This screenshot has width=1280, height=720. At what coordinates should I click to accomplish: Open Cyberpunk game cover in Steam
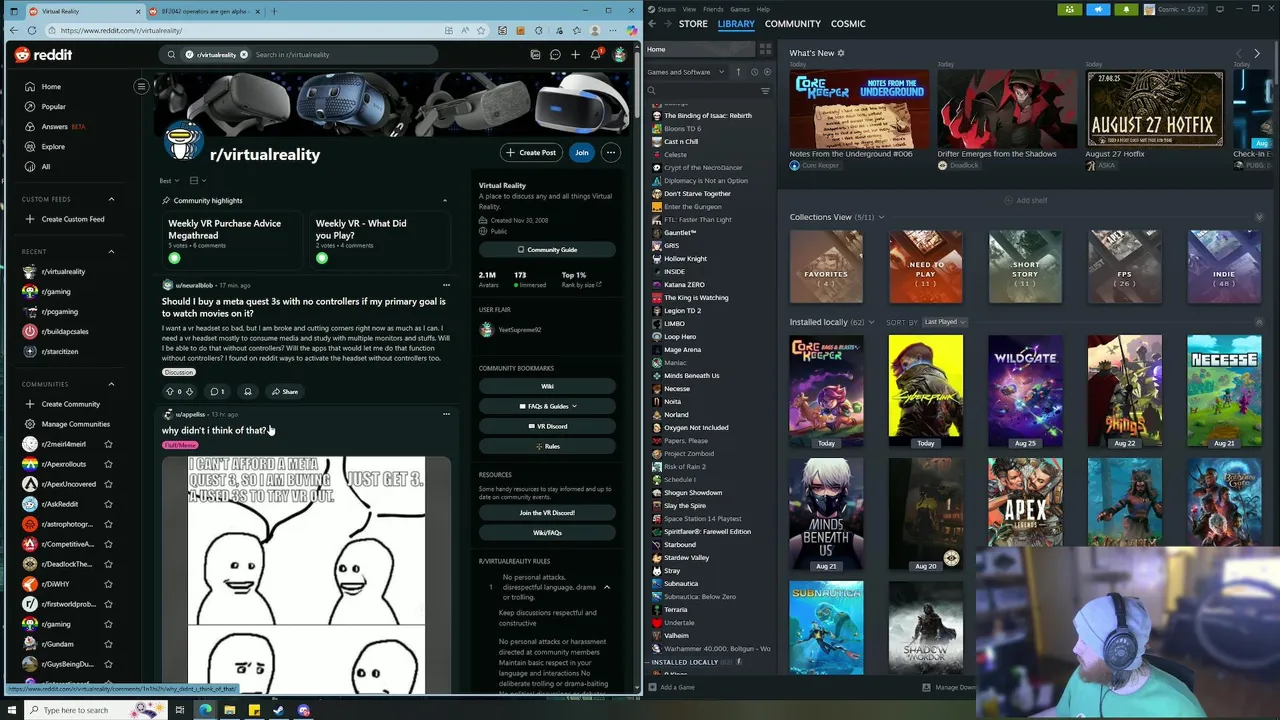[x=925, y=390]
